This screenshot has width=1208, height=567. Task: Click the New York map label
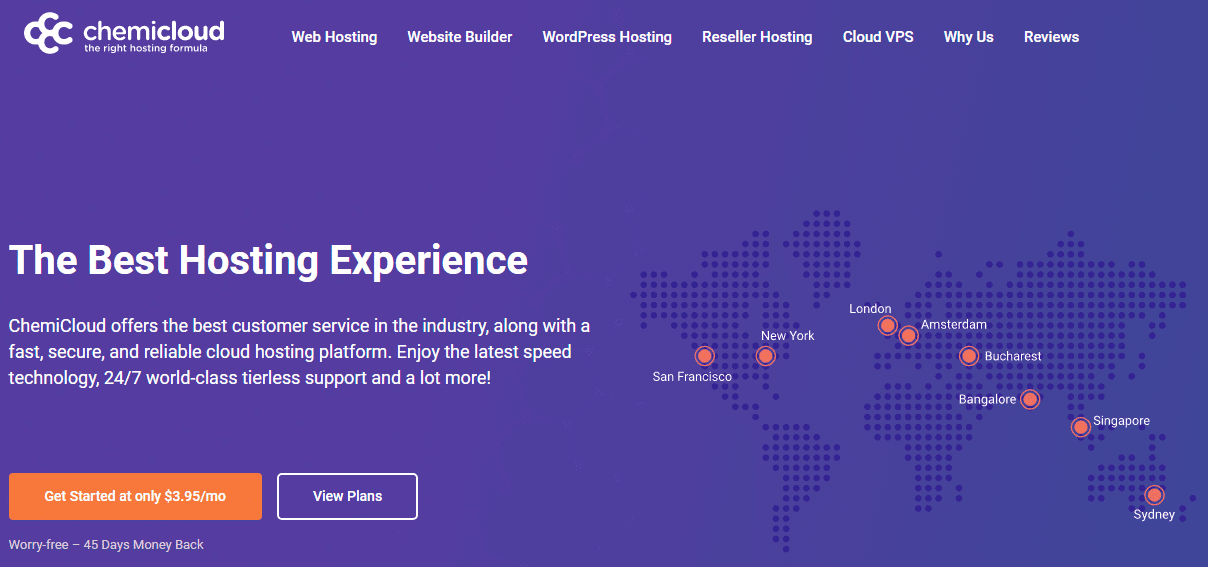pos(788,336)
